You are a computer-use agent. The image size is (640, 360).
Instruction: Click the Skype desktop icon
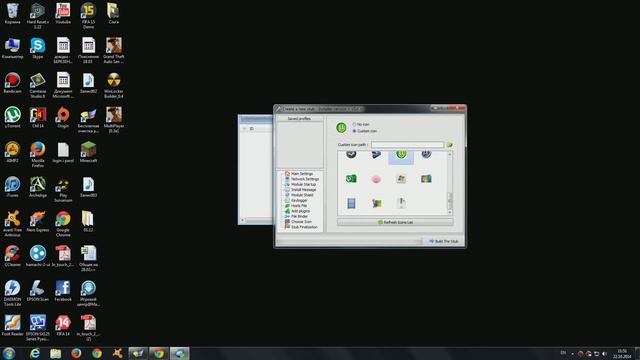[x=38, y=48]
